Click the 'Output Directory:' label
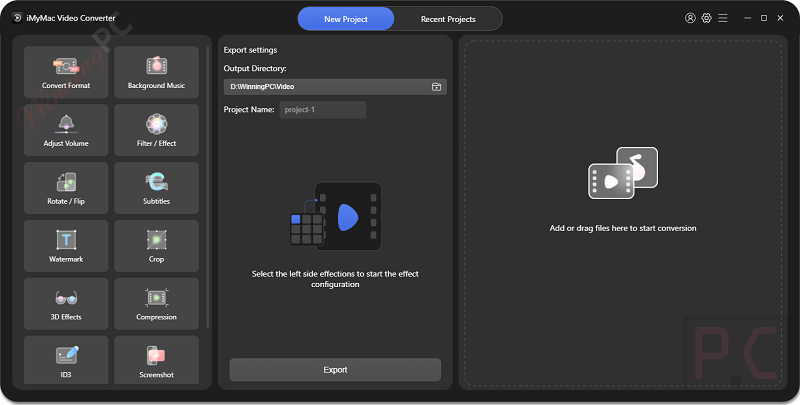 click(x=255, y=68)
